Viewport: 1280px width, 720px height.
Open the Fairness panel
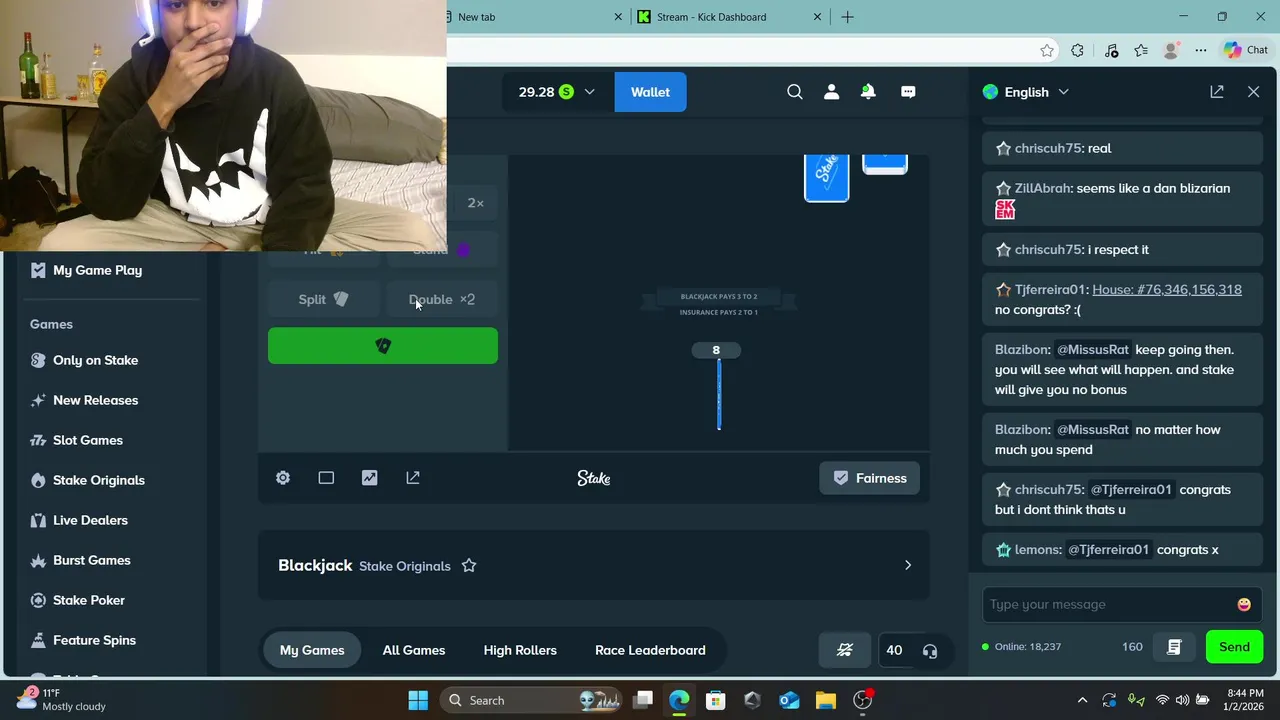pos(870,478)
